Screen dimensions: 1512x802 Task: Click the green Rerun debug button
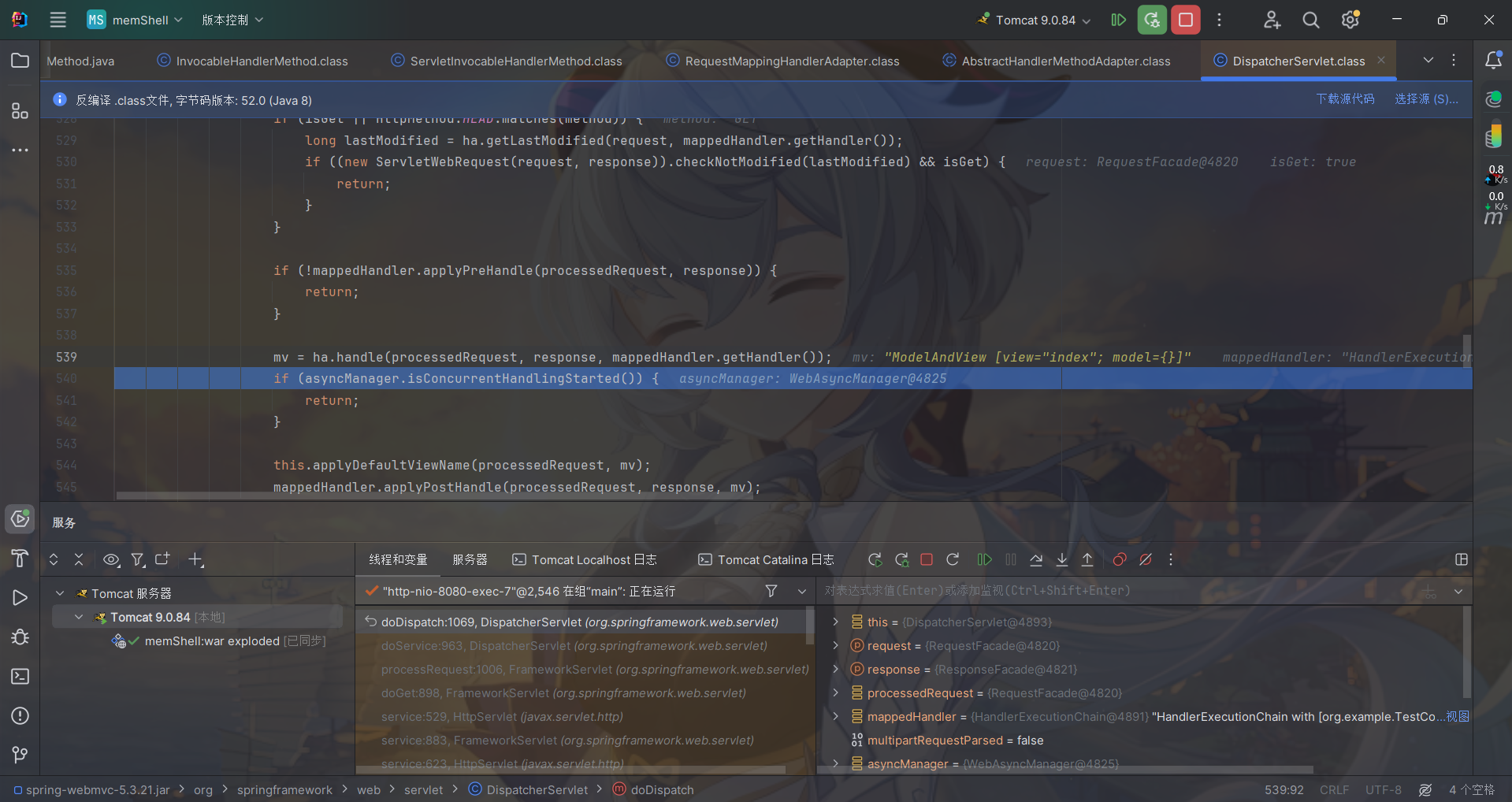point(1152,20)
